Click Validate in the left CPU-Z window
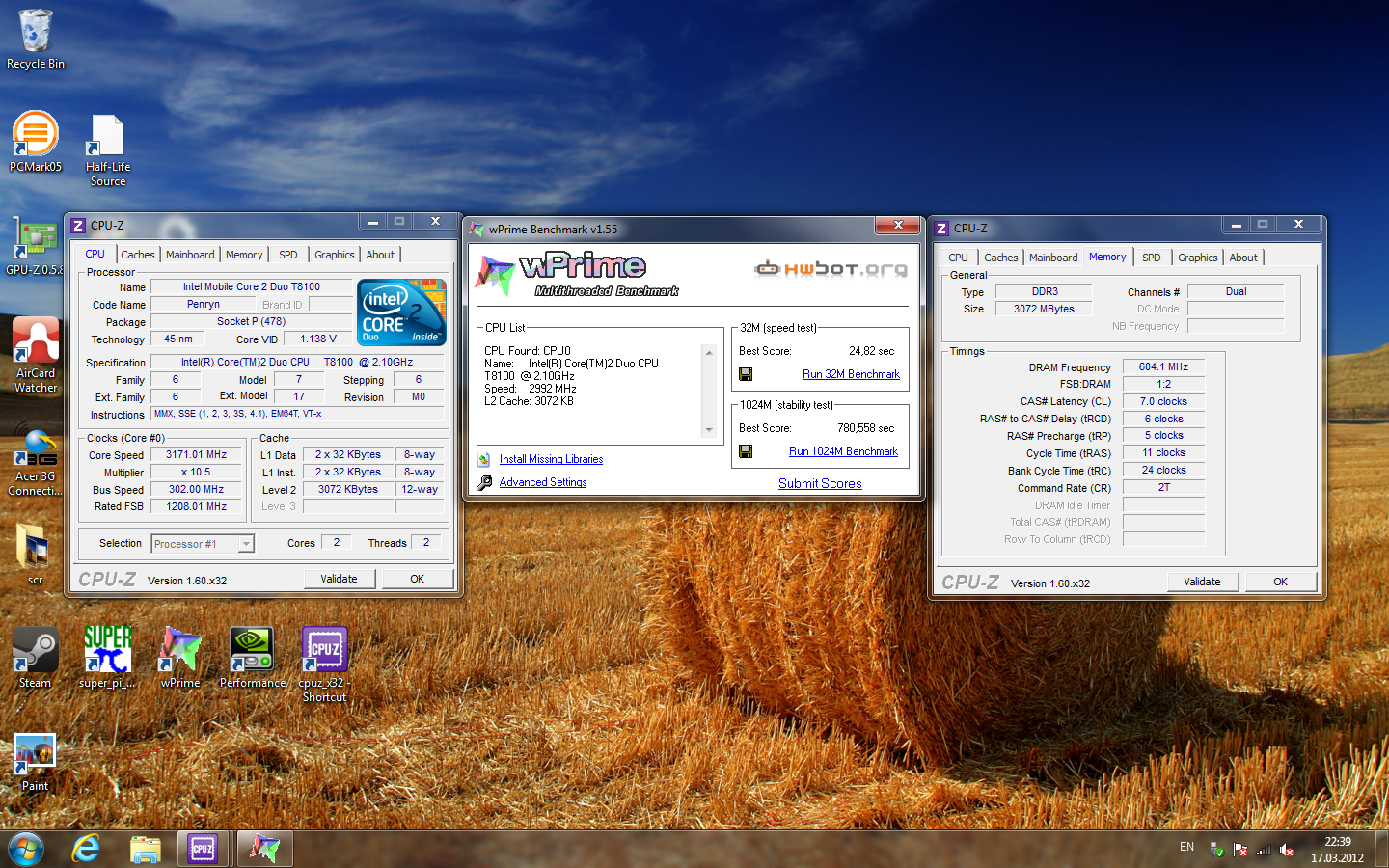The width and height of the screenshot is (1389, 868). [x=339, y=579]
